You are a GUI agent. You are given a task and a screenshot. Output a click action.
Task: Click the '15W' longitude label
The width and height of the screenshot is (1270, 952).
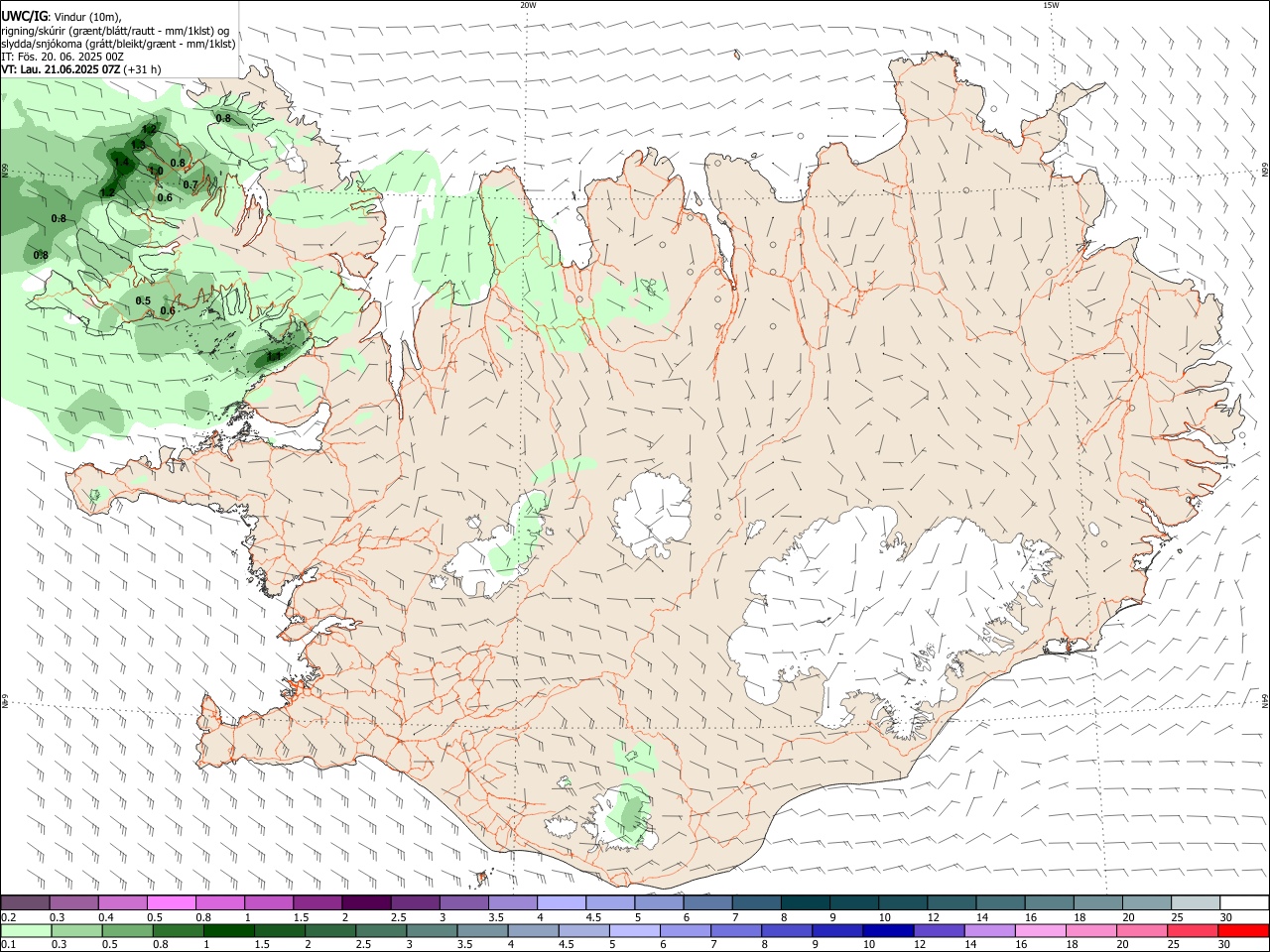pos(1051,5)
